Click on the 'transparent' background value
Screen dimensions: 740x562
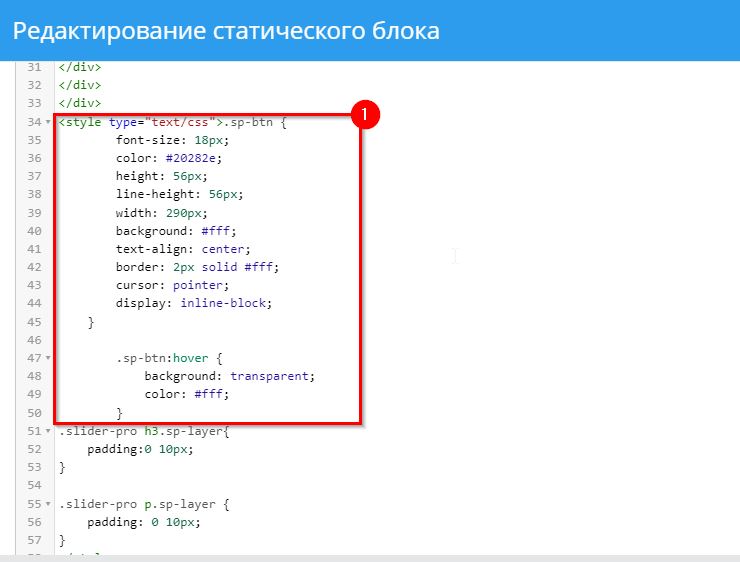coord(272,376)
